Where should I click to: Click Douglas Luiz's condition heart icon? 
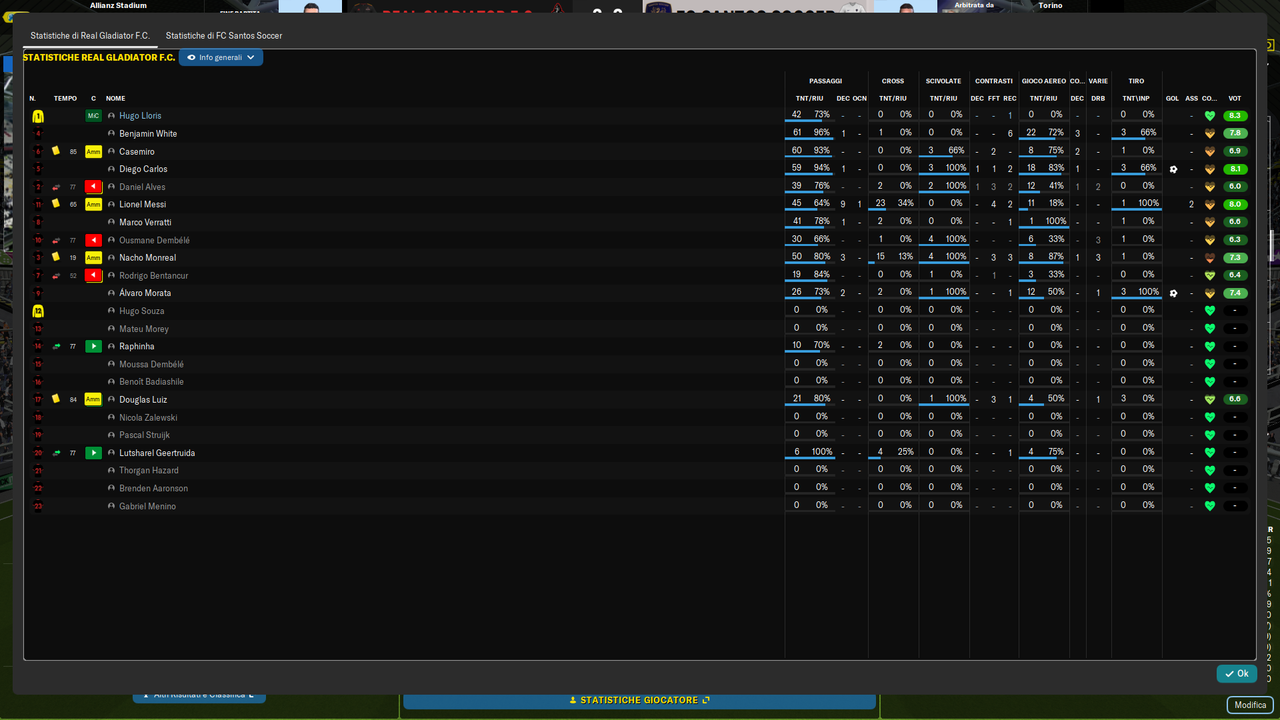tap(1209, 399)
